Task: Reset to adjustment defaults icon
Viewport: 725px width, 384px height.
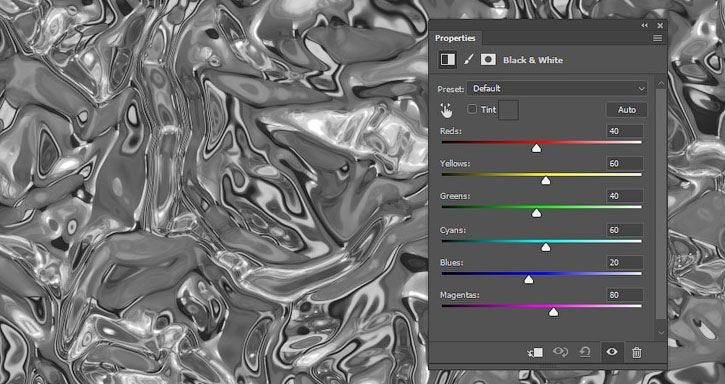Action: [585, 353]
